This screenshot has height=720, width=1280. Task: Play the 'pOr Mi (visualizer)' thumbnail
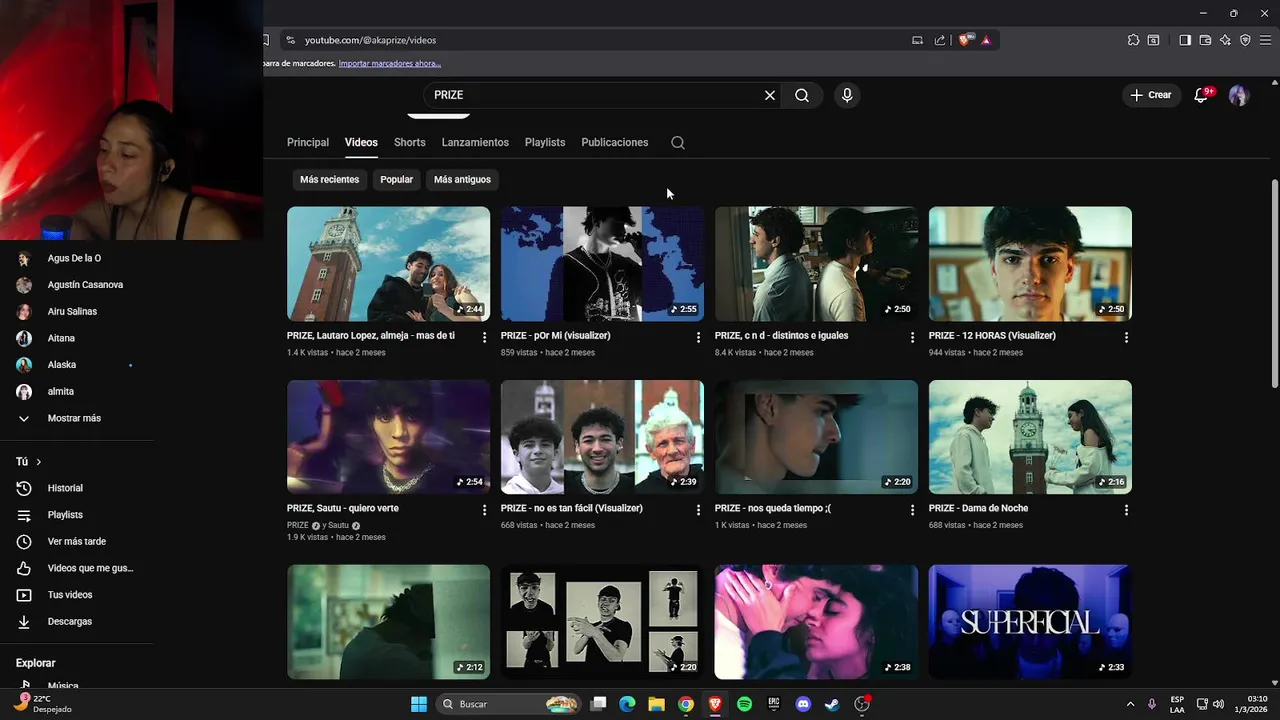(x=602, y=264)
